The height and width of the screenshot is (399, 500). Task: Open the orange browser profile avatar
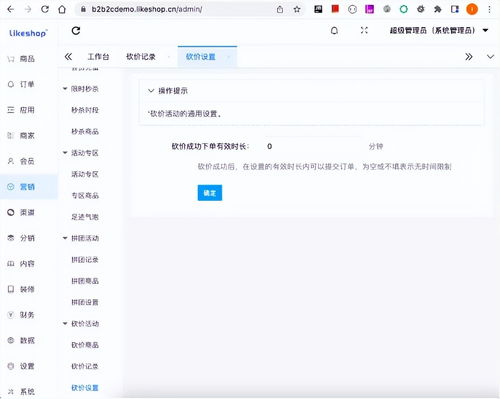click(x=472, y=9)
